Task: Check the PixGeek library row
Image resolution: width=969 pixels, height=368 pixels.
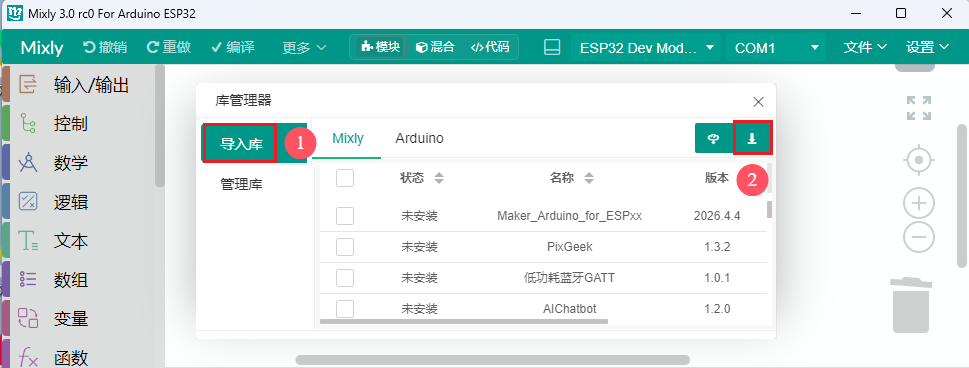Action: (345, 247)
